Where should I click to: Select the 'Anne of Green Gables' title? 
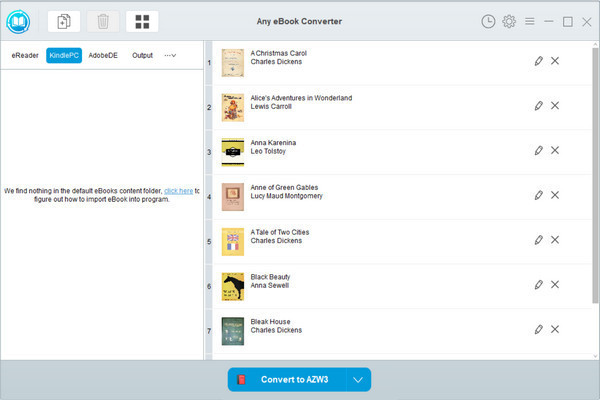click(284, 188)
